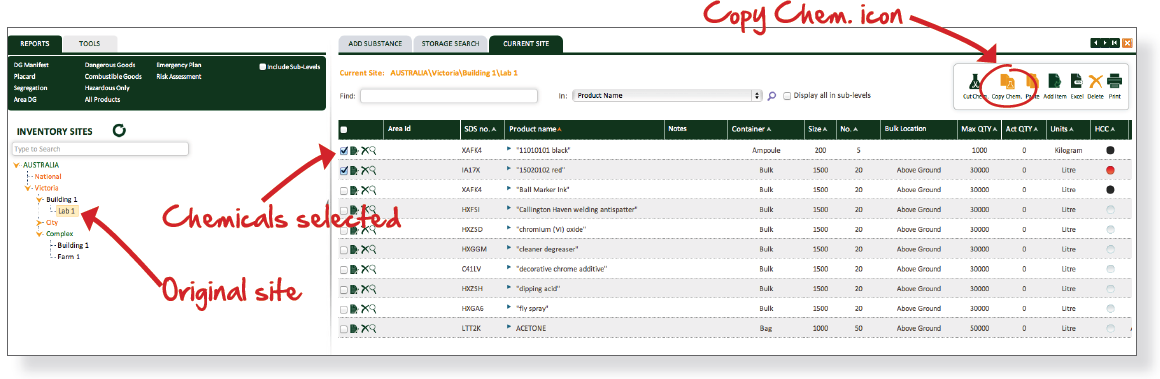Click the Print icon

tap(1114, 81)
